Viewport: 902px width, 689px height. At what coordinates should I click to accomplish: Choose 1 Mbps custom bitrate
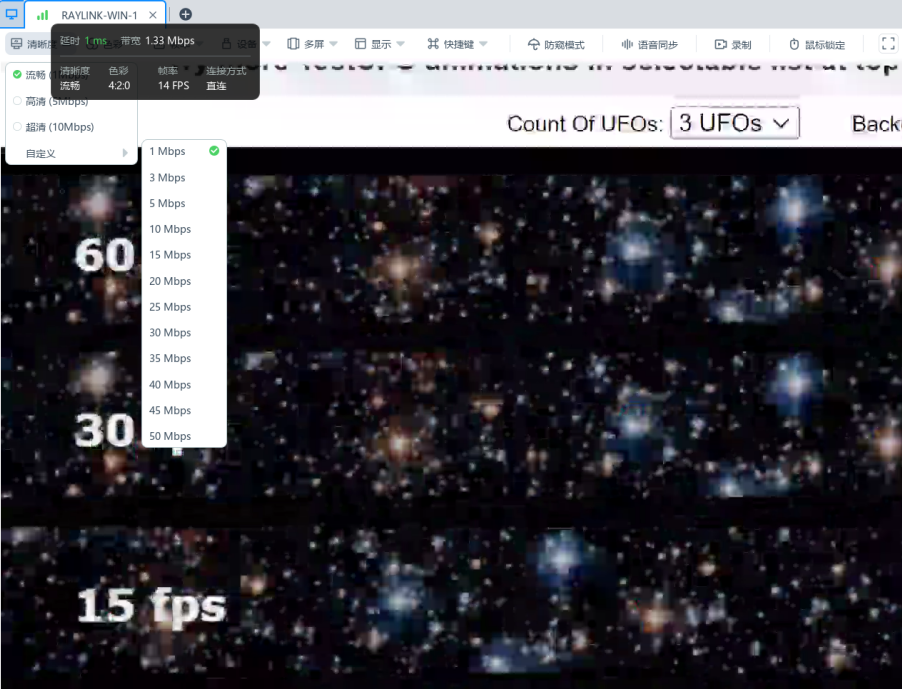(184, 151)
